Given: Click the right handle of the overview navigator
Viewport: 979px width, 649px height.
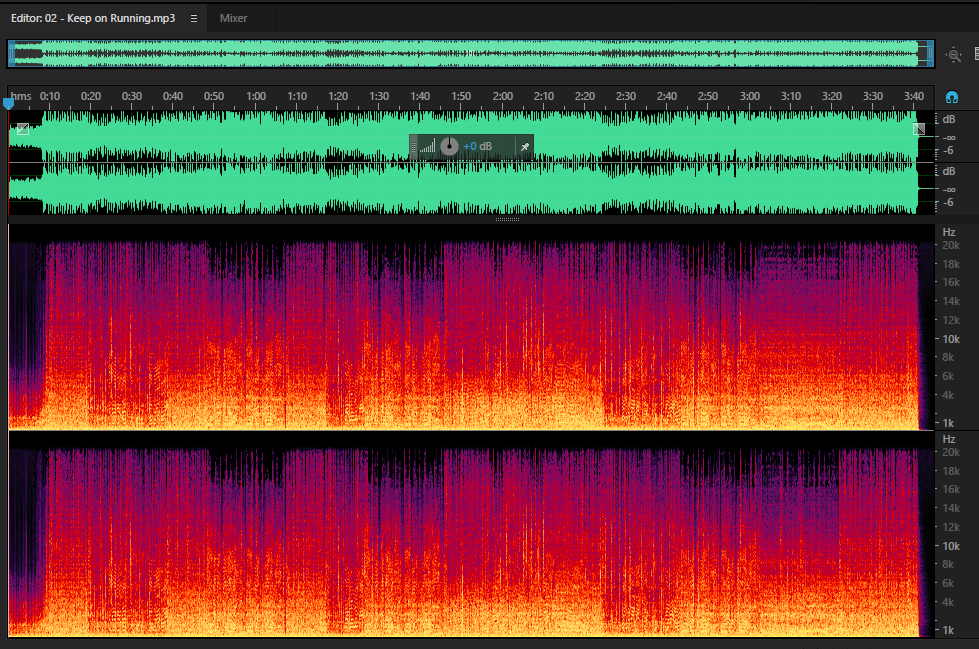Looking at the screenshot, I should (x=930, y=54).
